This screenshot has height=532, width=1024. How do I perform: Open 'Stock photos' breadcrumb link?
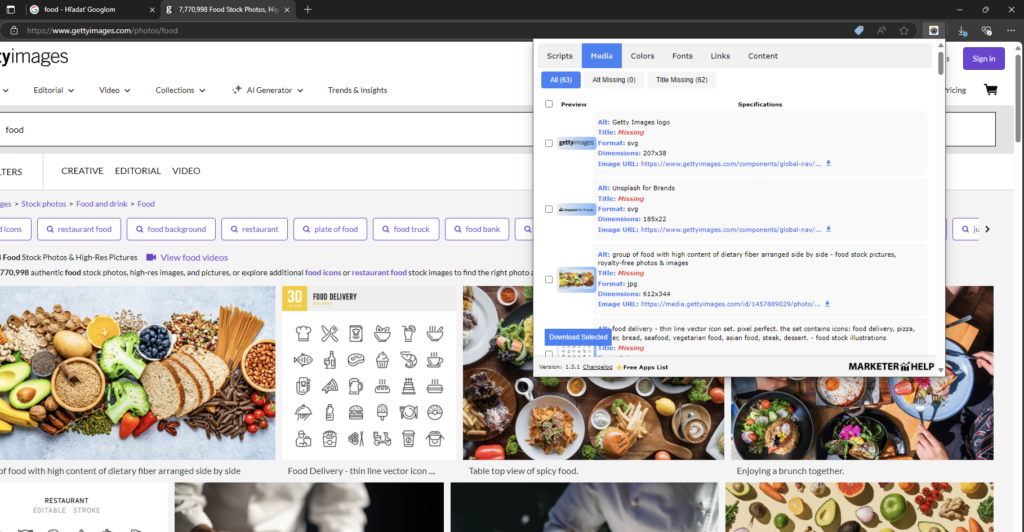[x=44, y=204]
